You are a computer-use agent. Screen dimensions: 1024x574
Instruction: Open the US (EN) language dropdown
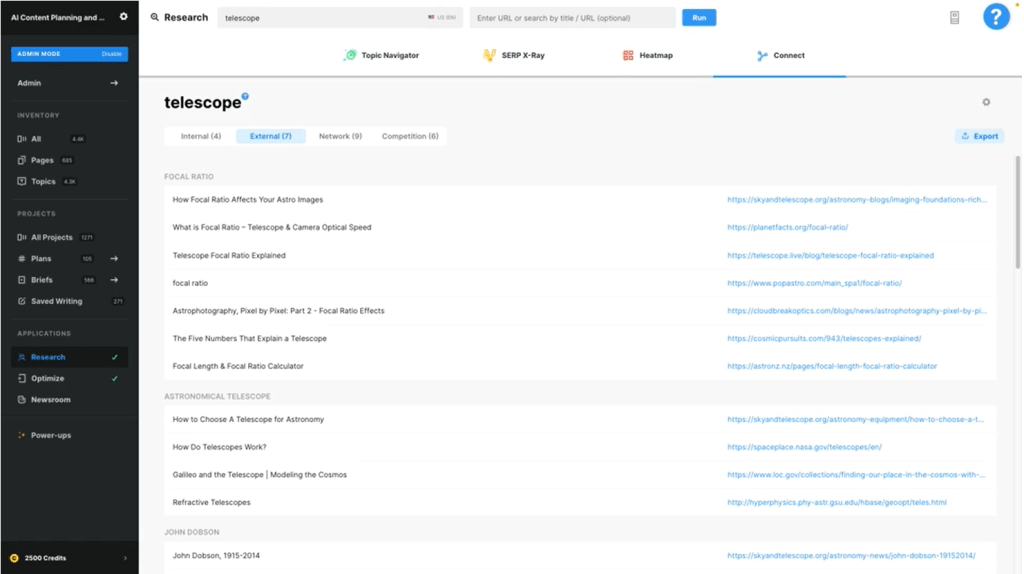click(x=442, y=18)
